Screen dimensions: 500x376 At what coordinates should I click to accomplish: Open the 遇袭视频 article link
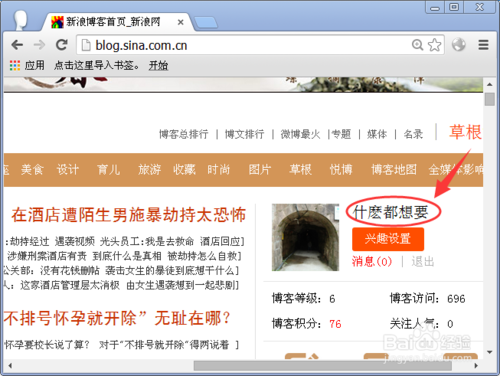(x=75, y=241)
